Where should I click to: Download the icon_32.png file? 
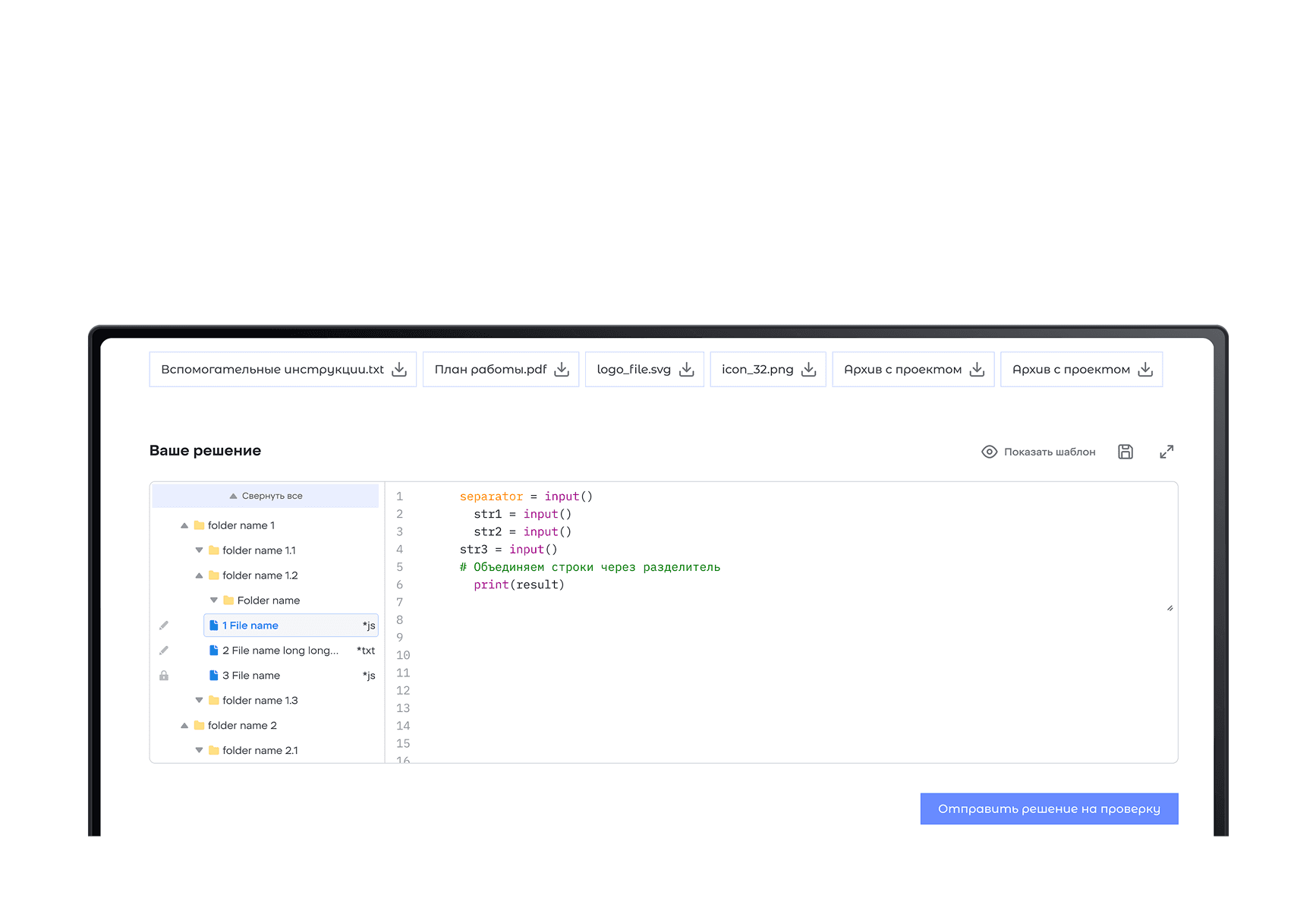point(809,370)
